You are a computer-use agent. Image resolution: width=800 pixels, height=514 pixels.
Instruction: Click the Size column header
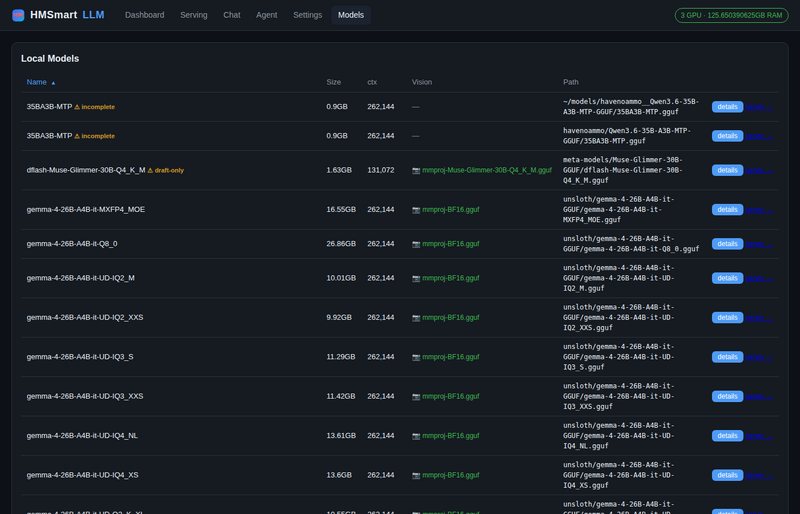pyautogui.click(x=334, y=82)
